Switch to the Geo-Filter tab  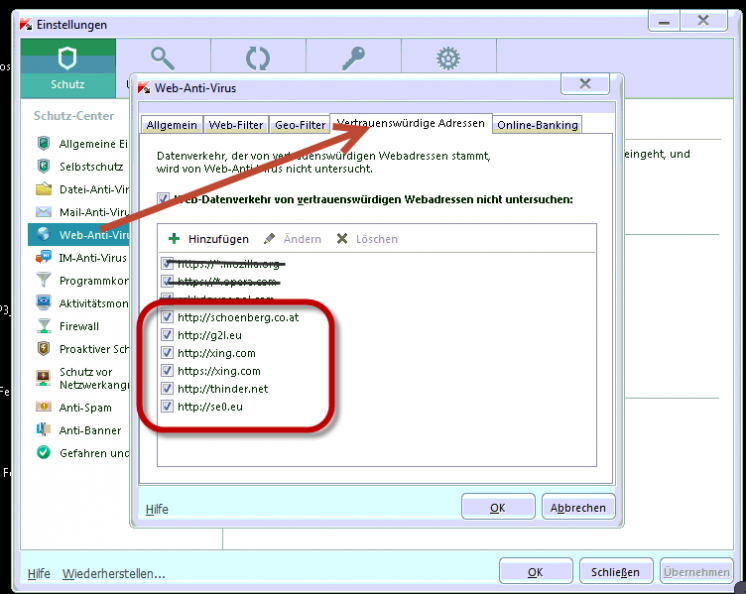point(300,125)
